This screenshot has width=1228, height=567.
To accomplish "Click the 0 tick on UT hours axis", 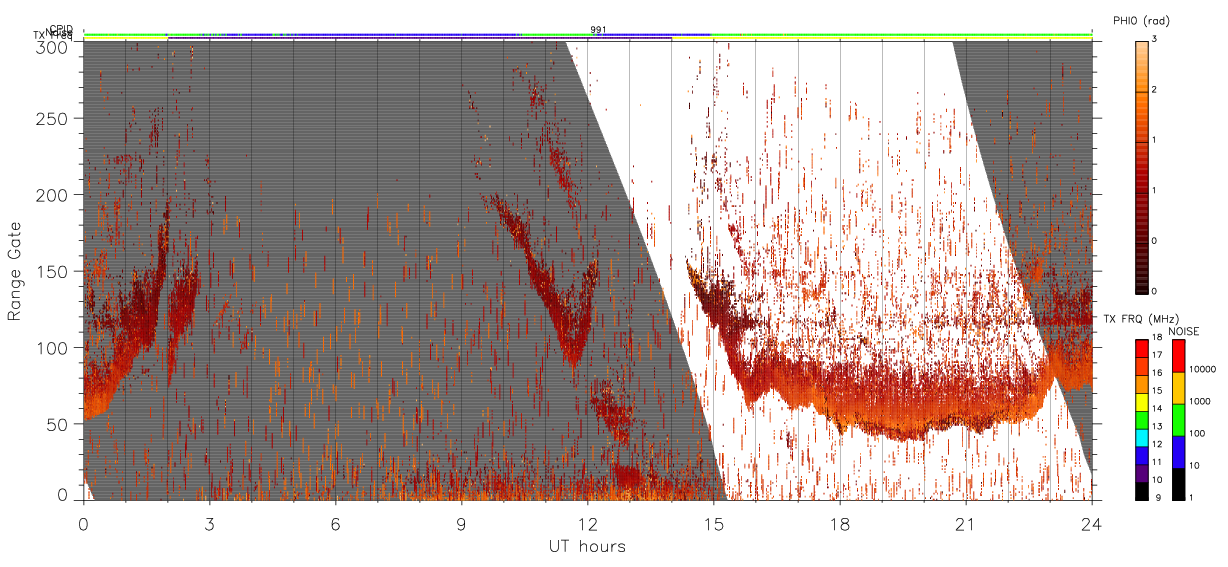I will tap(84, 522).
